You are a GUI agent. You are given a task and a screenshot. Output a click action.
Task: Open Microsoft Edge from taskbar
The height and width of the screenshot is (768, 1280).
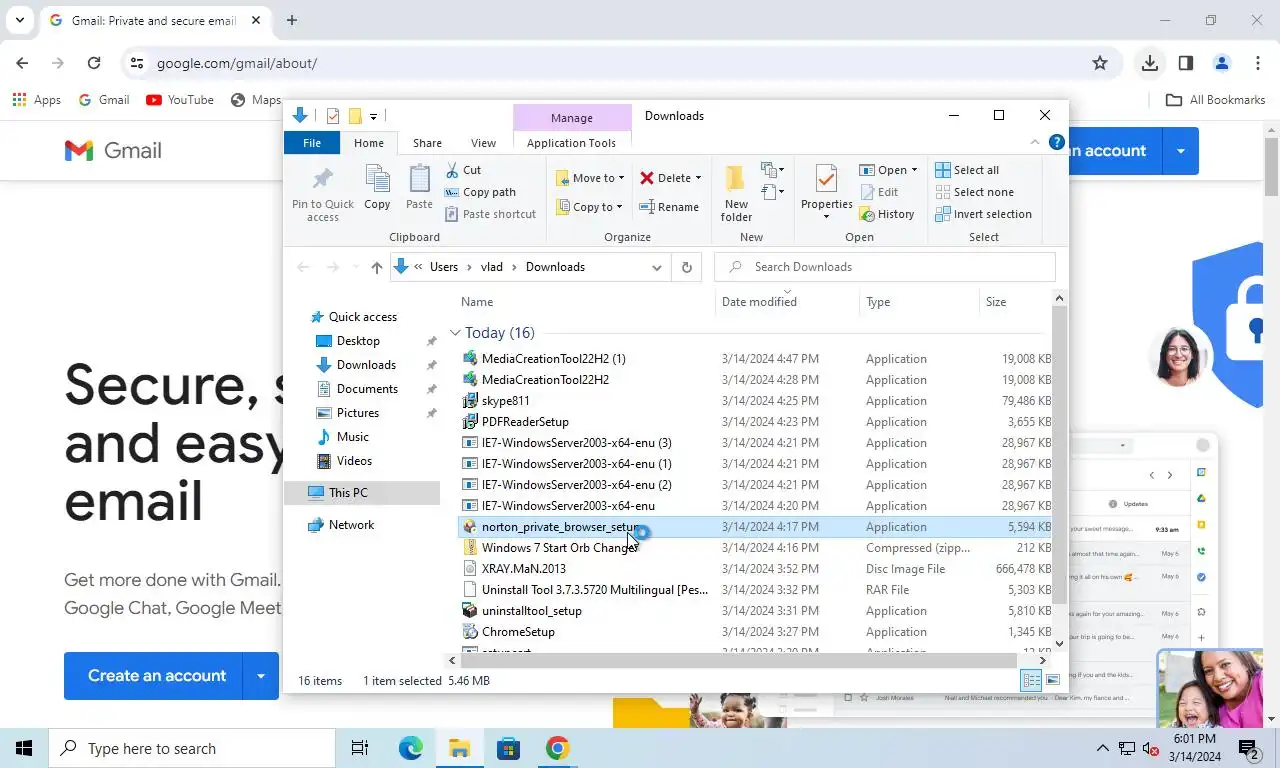click(x=410, y=748)
